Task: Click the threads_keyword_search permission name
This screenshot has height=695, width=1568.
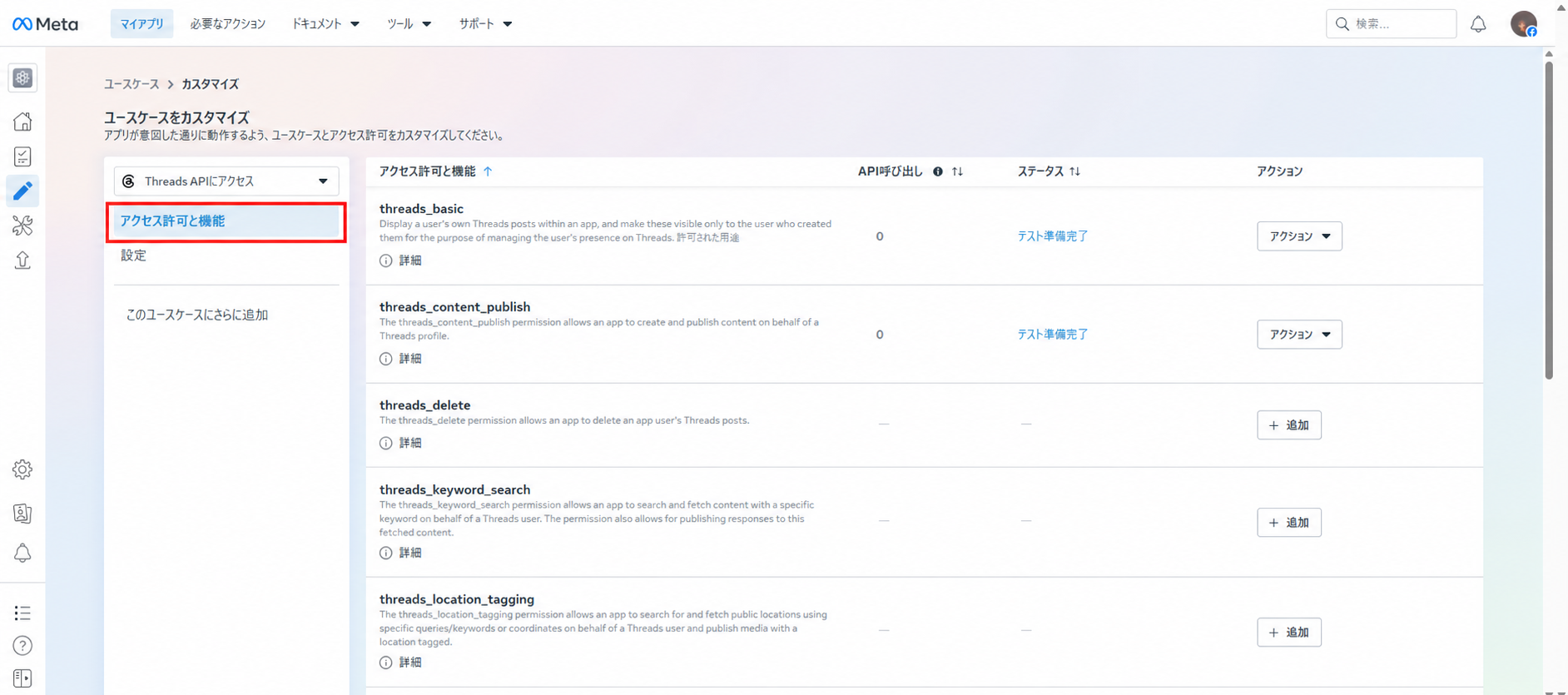Action: coord(454,490)
